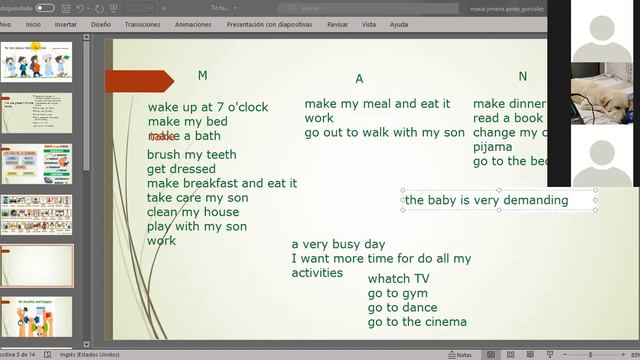Click the text 'clean my house'
The image size is (640, 360).
click(193, 212)
